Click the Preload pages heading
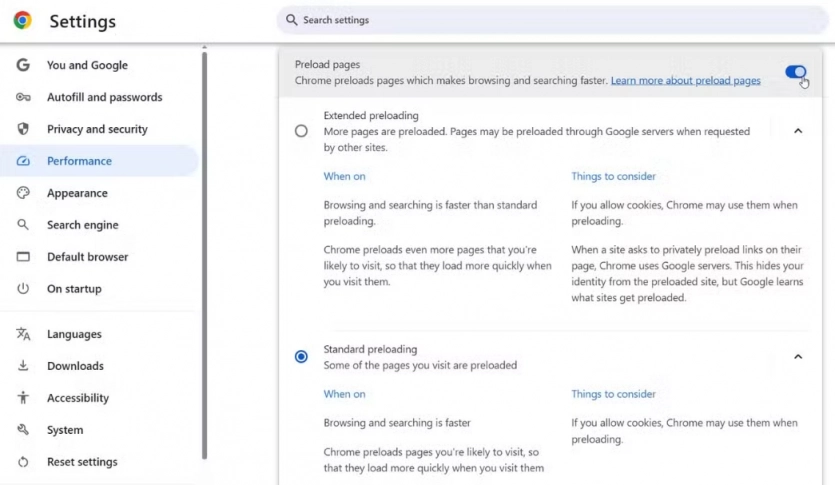The image size is (835, 485). click(328, 64)
